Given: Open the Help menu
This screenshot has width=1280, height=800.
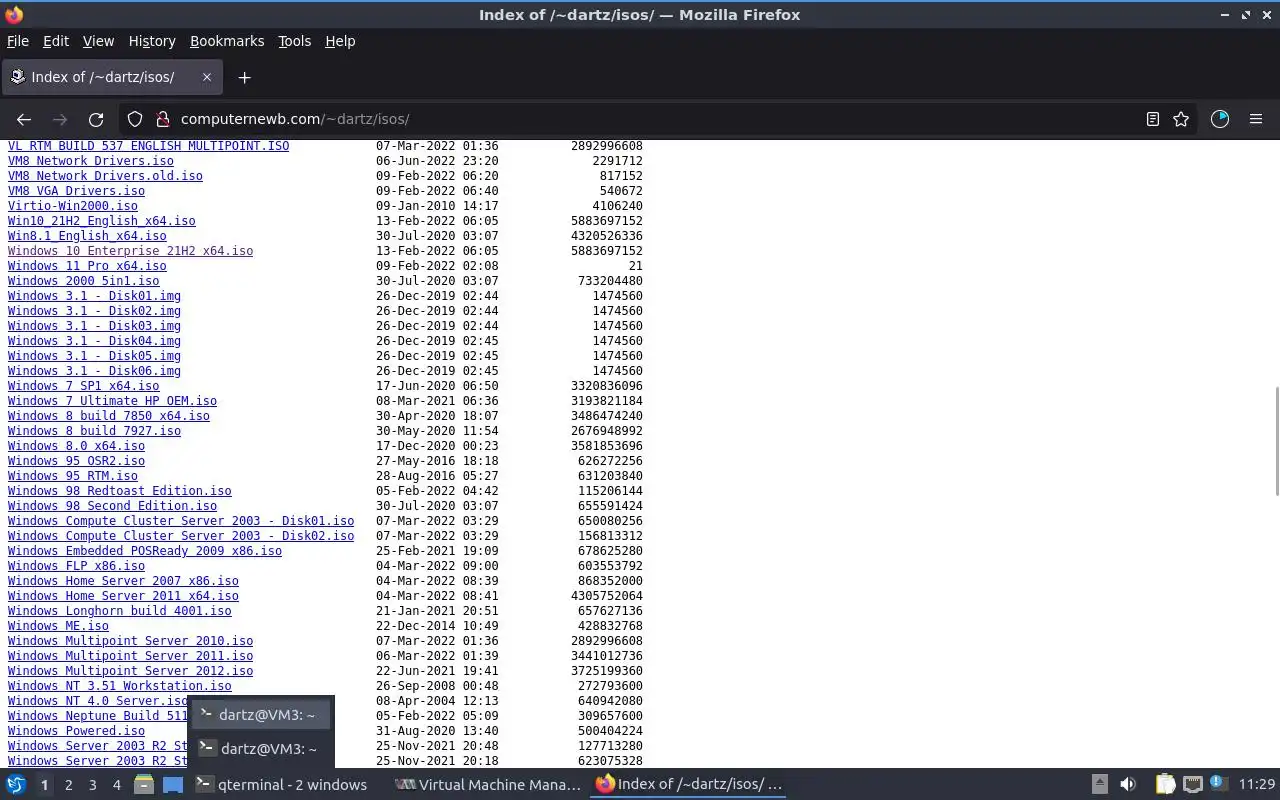Looking at the screenshot, I should pos(340,41).
